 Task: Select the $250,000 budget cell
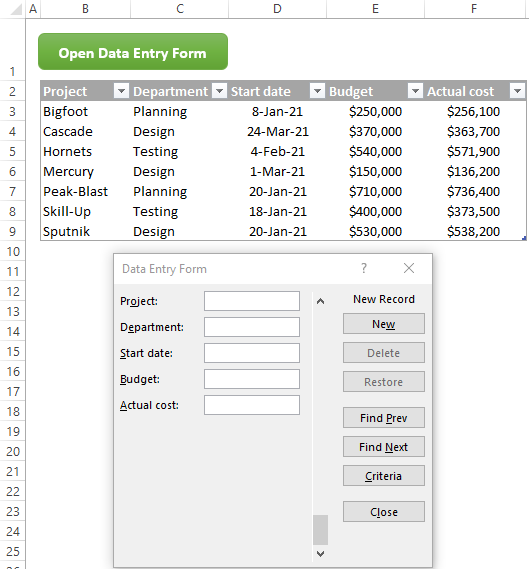tap(376, 111)
